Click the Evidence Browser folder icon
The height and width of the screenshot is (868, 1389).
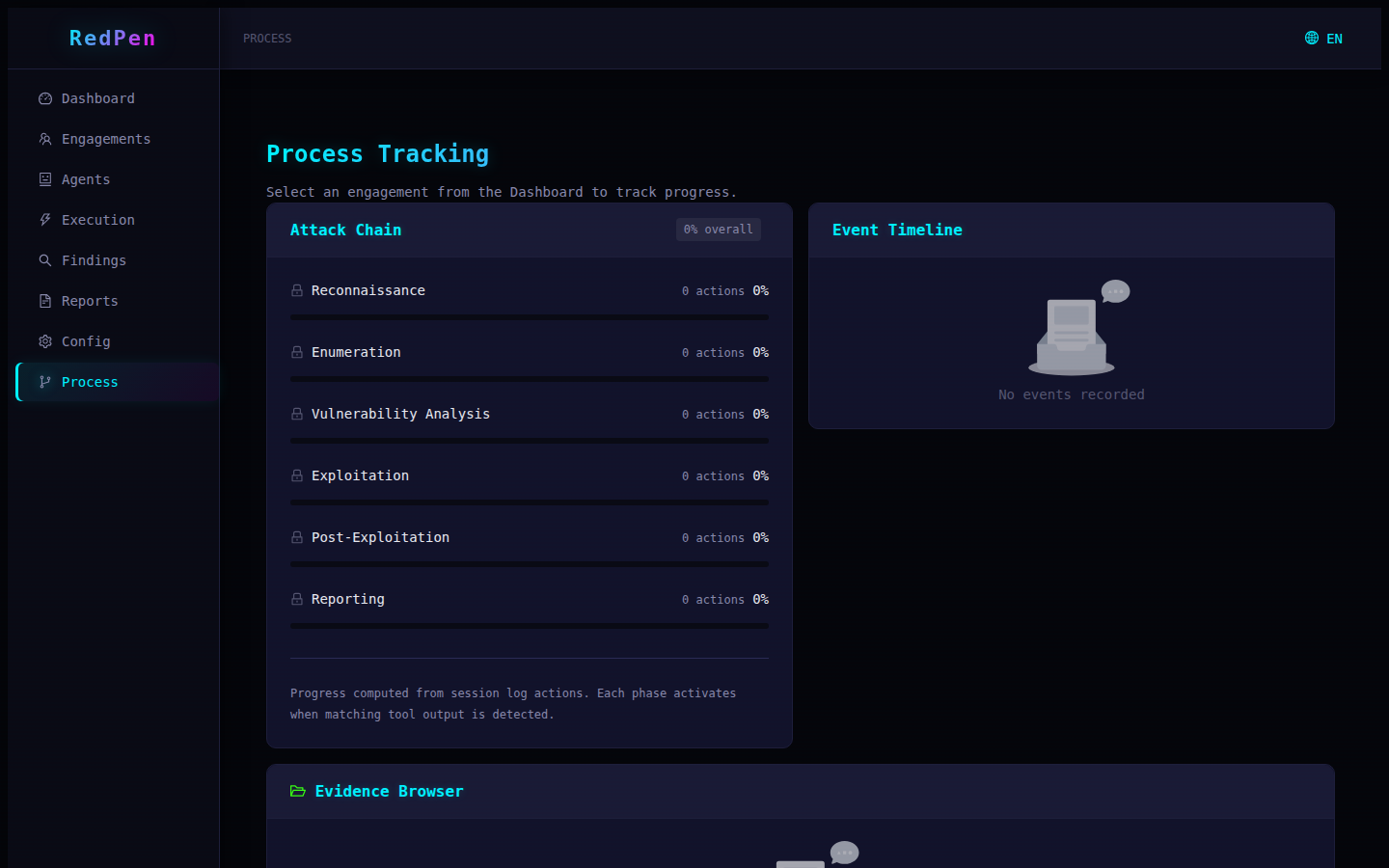298,792
